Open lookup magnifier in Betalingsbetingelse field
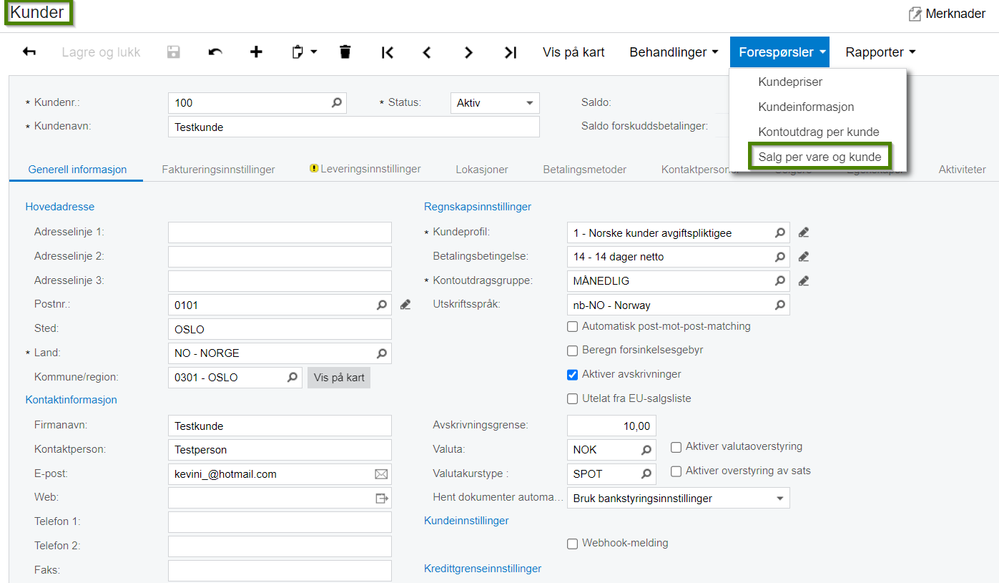 pyautogui.click(x=780, y=257)
